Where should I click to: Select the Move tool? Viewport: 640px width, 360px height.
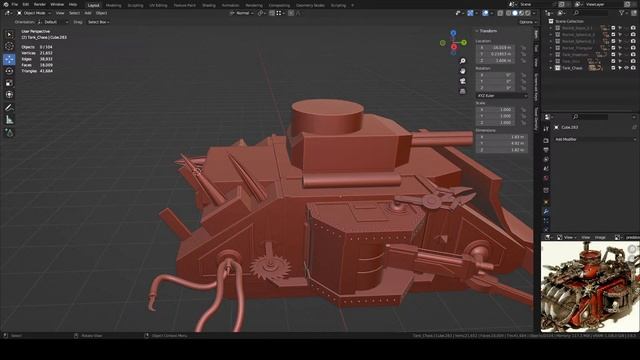coord(9,59)
